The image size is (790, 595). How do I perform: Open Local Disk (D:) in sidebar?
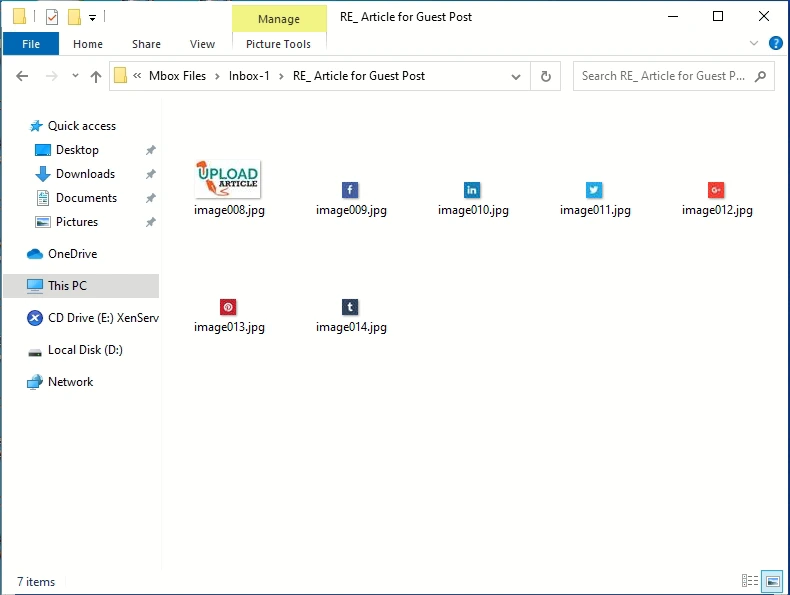[x=85, y=350]
